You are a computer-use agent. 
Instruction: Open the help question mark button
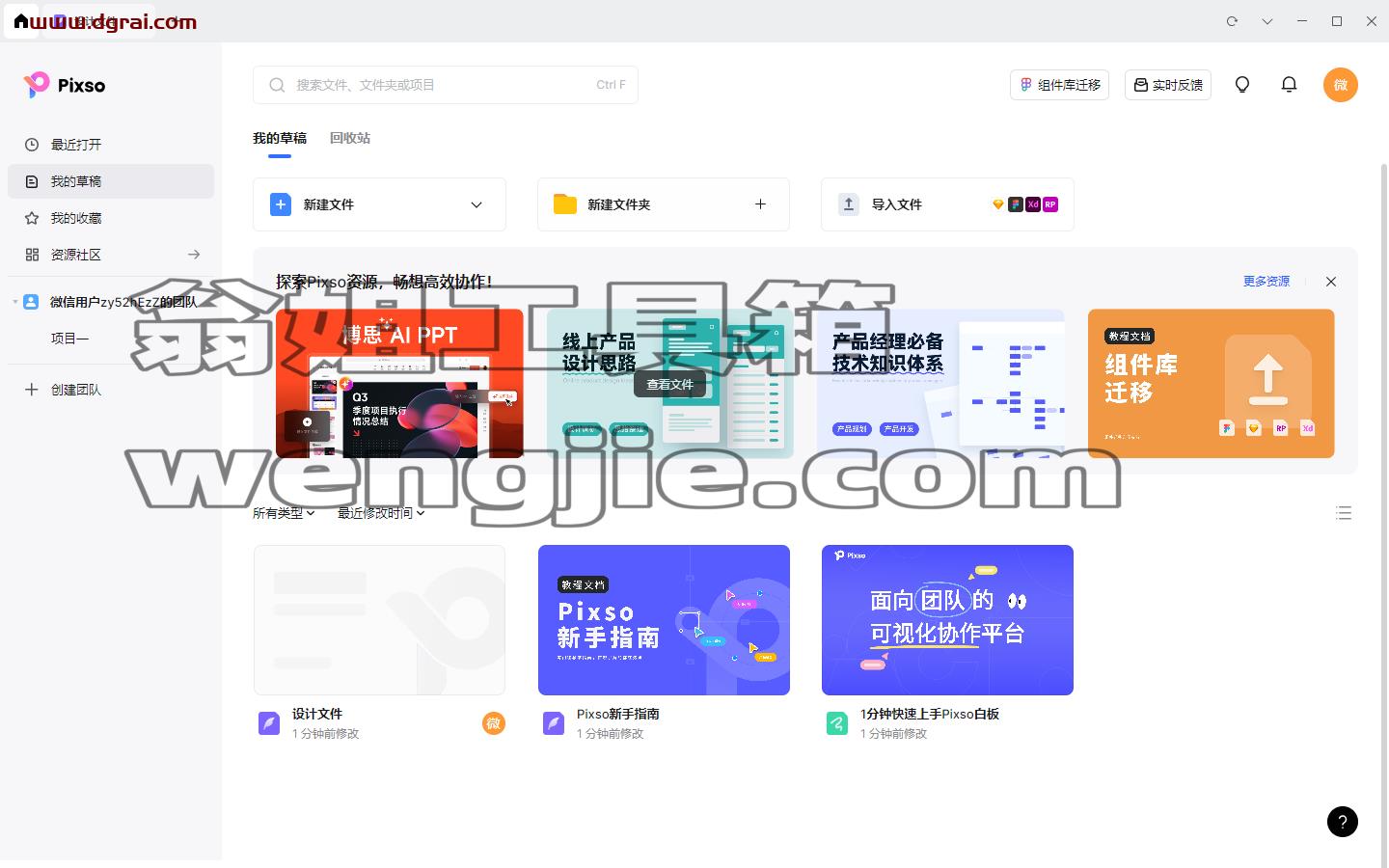pyautogui.click(x=1343, y=822)
